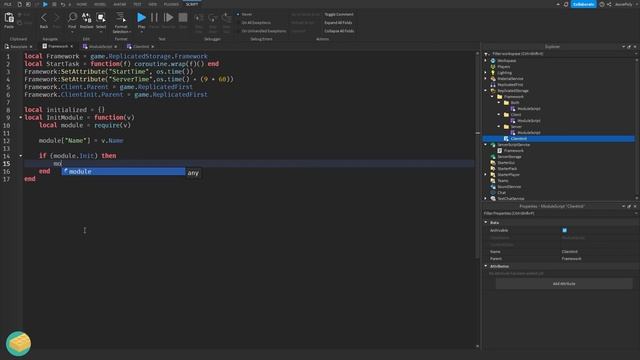Click the Pause playtest button

click(154, 18)
